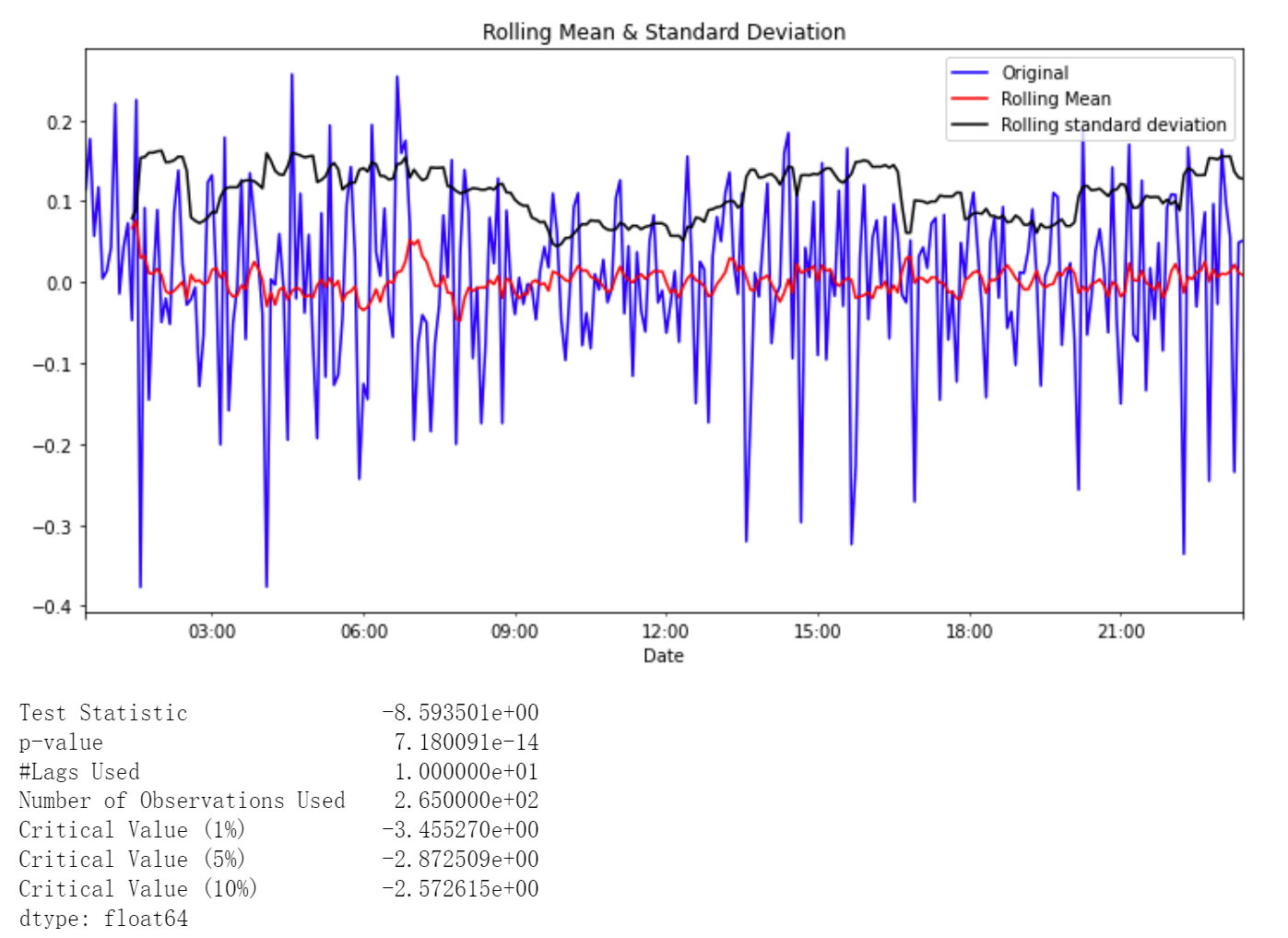The height and width of the screenshot is (938, 1288).
Task: Click the −0.4 y-axis tick label
Action: click(x=53, y=607)
